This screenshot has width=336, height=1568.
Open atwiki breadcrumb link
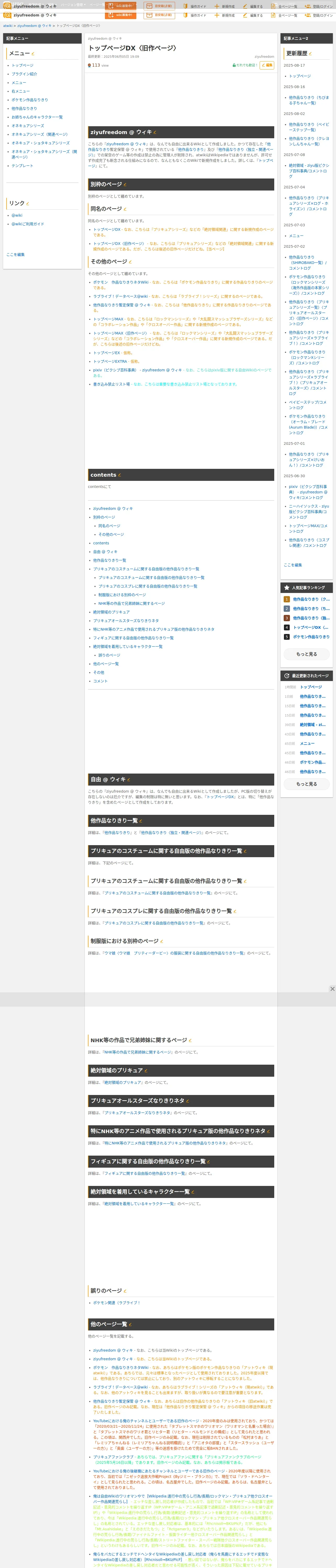(7, 26)
